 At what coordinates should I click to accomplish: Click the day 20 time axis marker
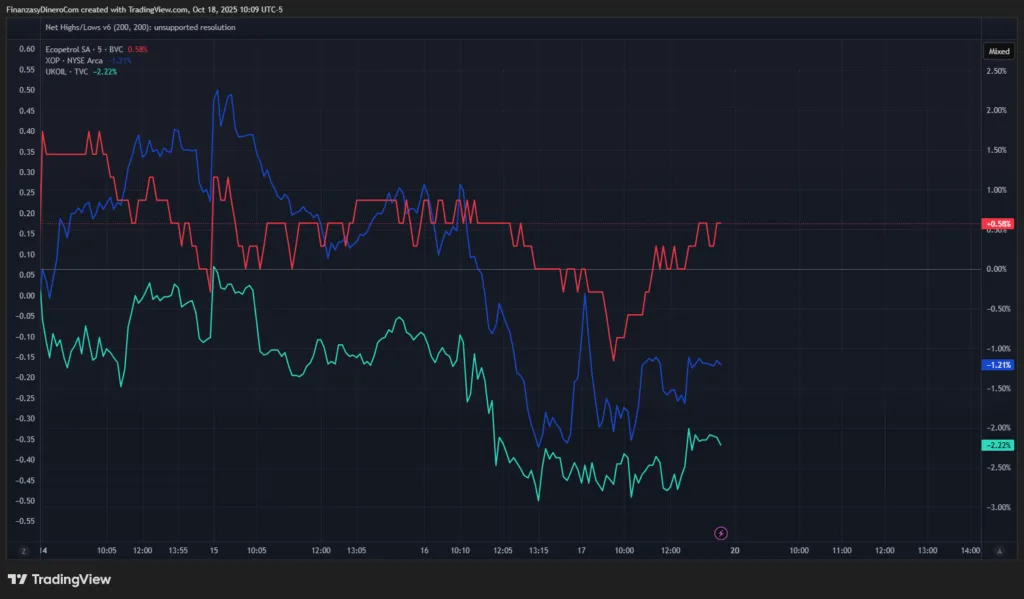pos(735,550)
